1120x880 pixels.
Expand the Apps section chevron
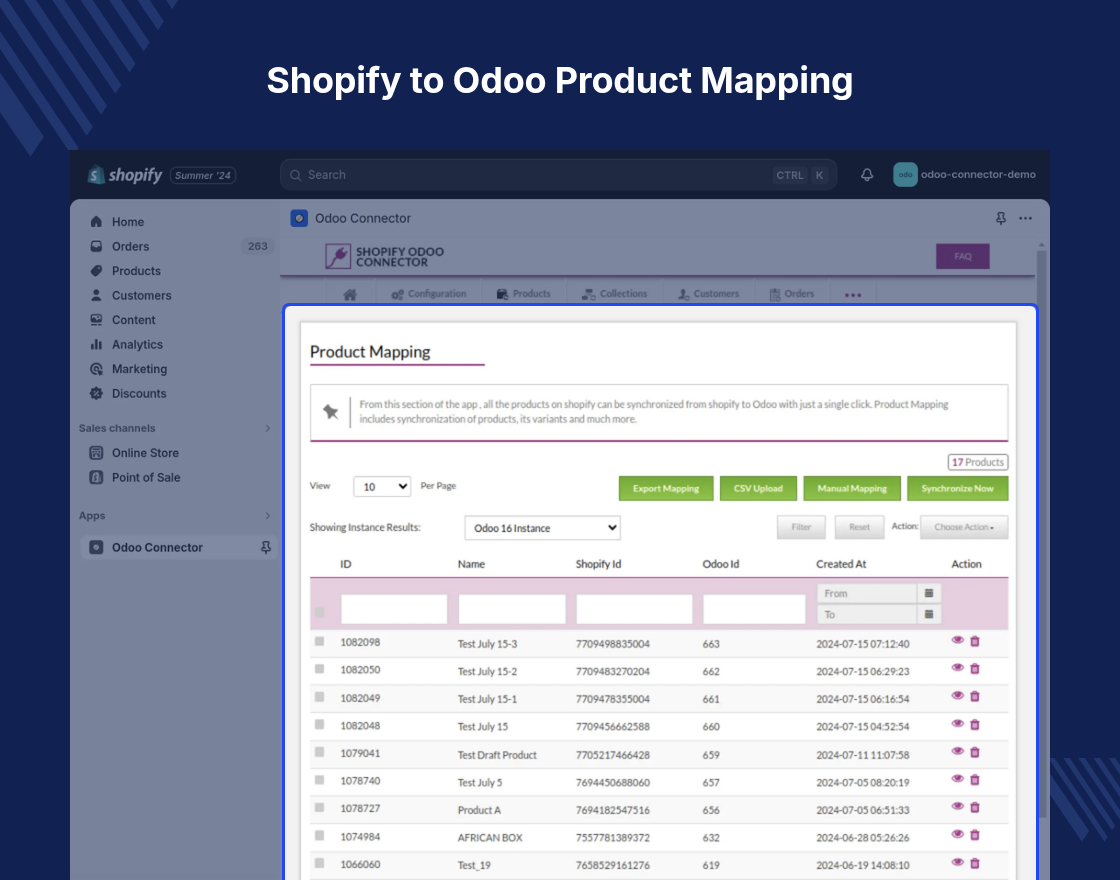coord(268,516)
